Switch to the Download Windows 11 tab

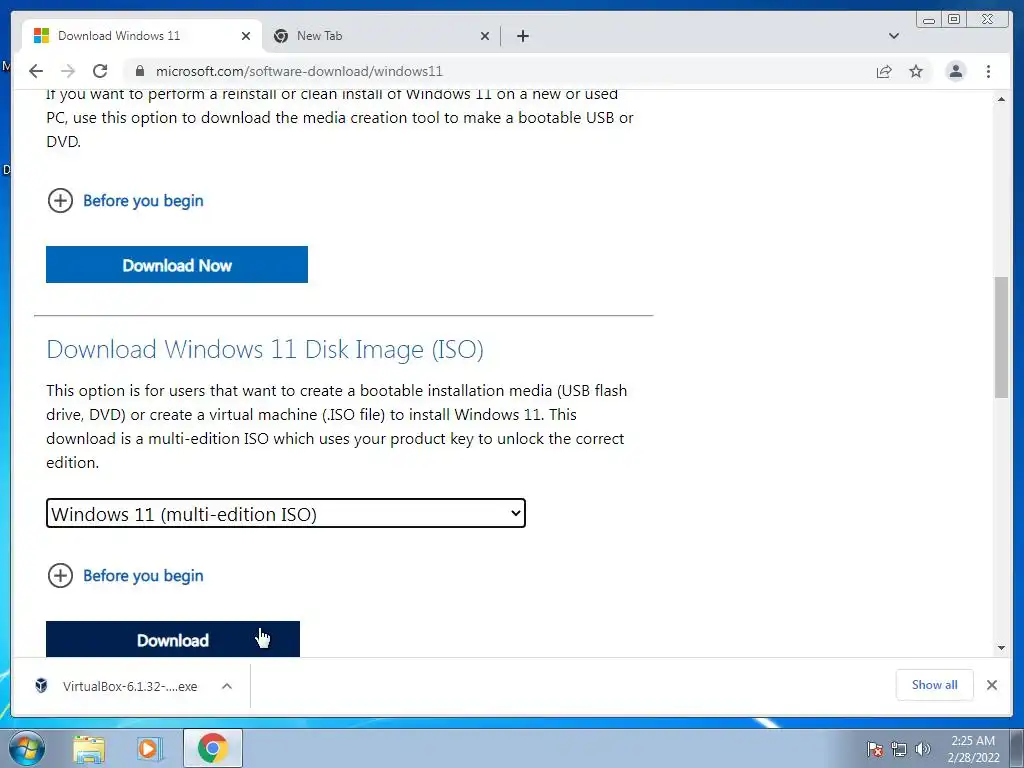coord(142,36)
